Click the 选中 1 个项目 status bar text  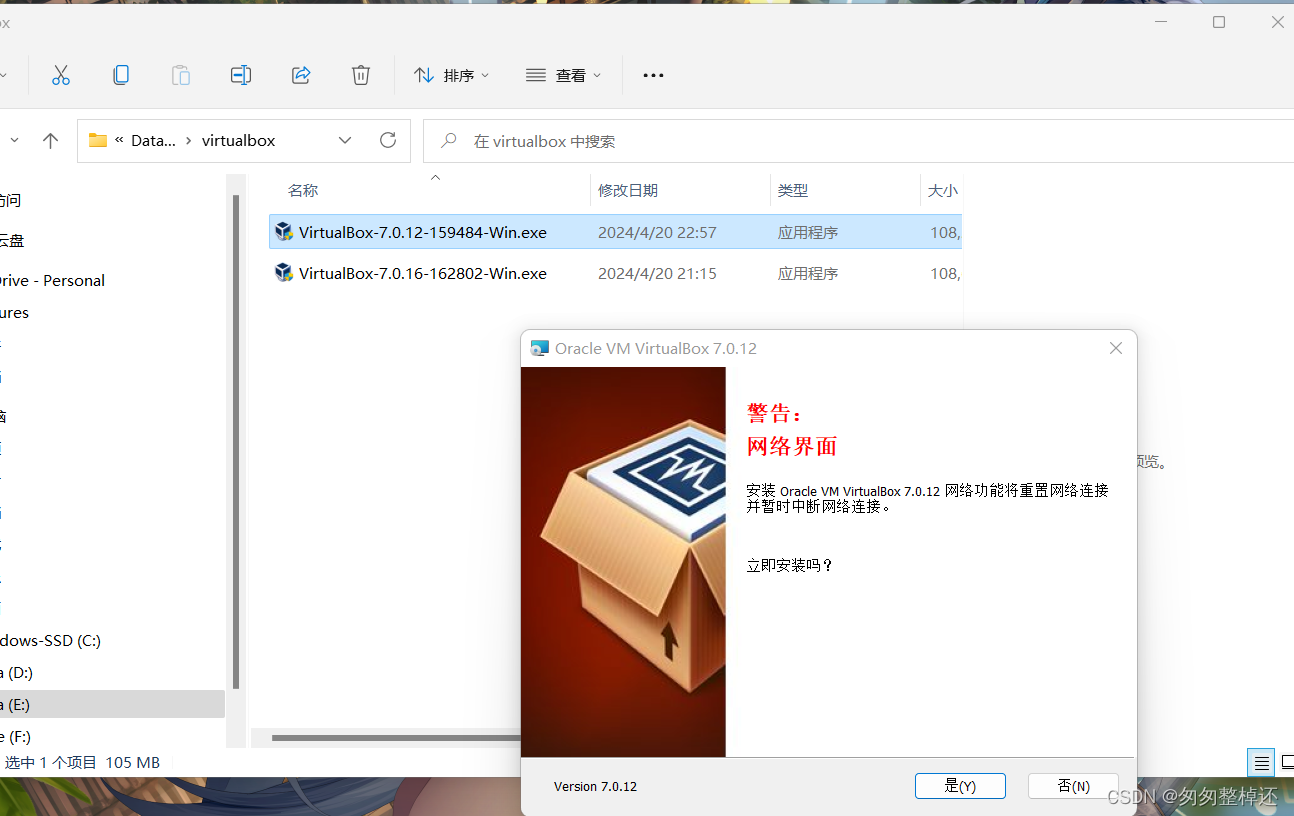[50, 762]
